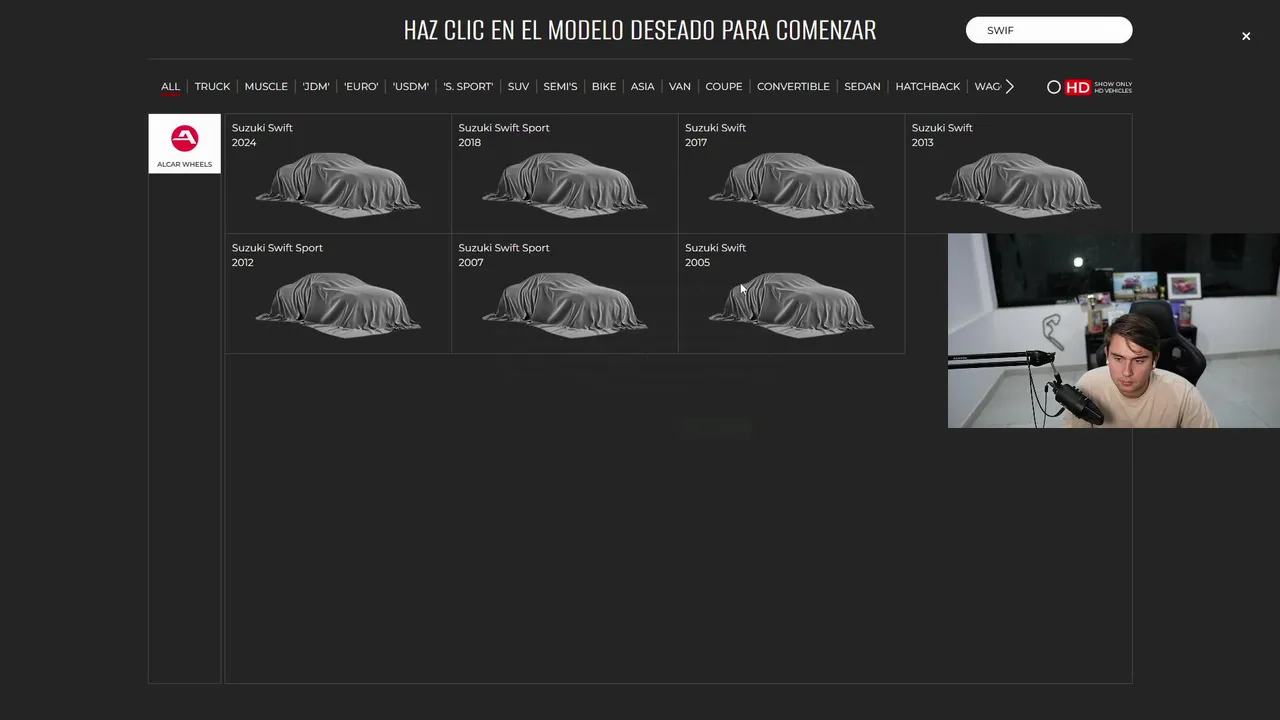This screenshot has width=1280, height=720.
Task: Open the 'USDM' category tab
Action: [411, 87]
